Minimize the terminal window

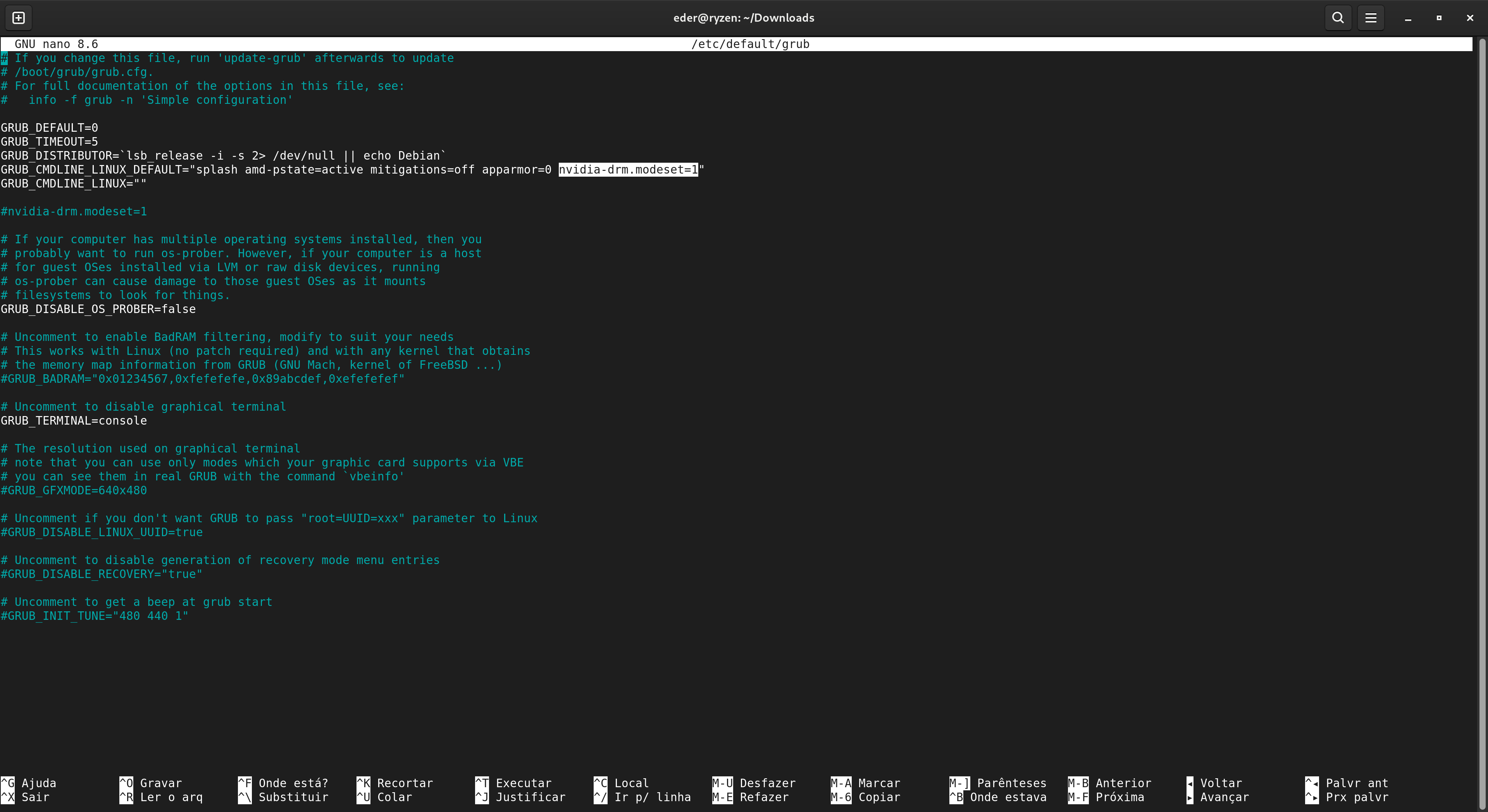point(1408,19)
